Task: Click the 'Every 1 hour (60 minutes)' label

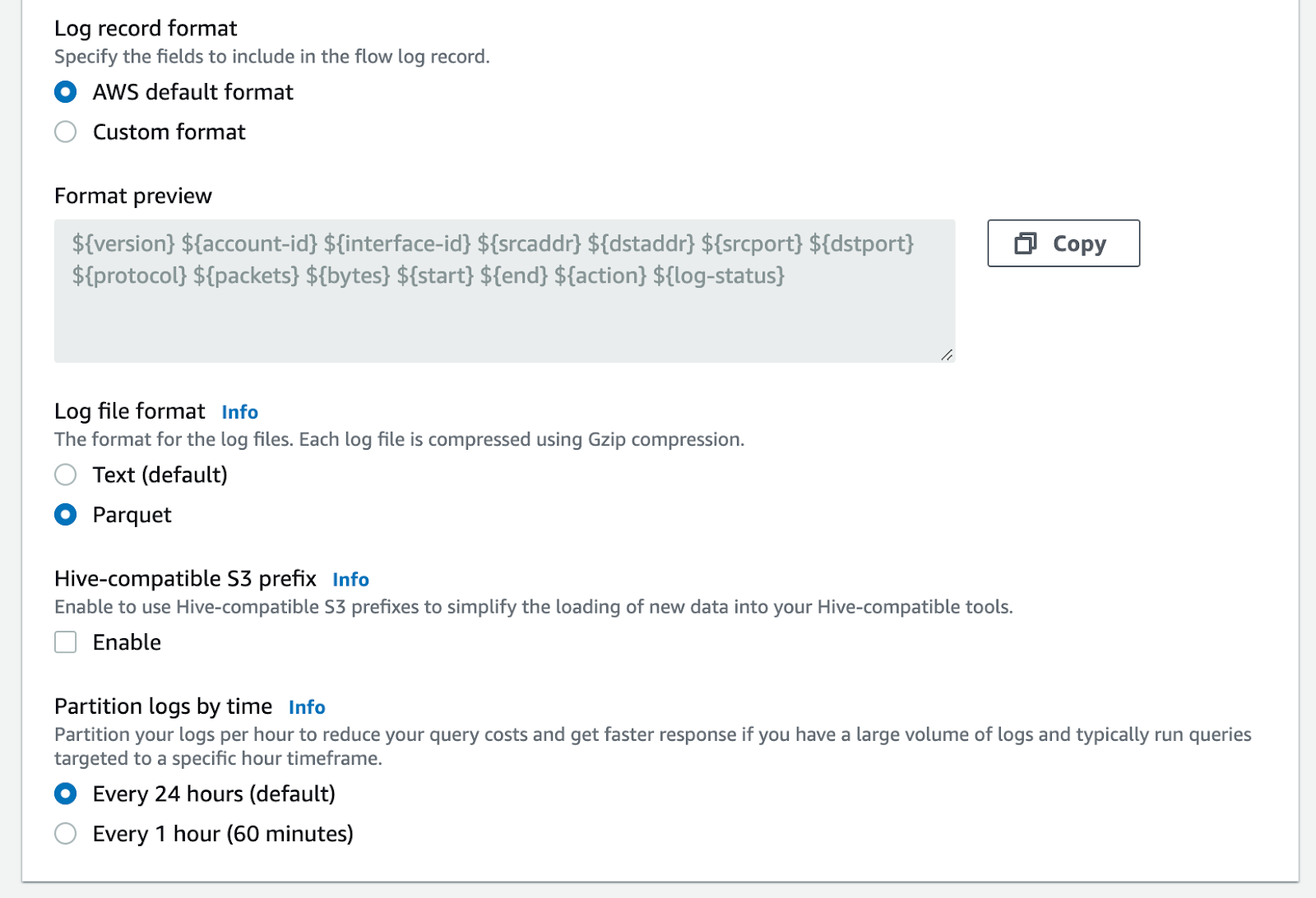Action: point(222,834)
